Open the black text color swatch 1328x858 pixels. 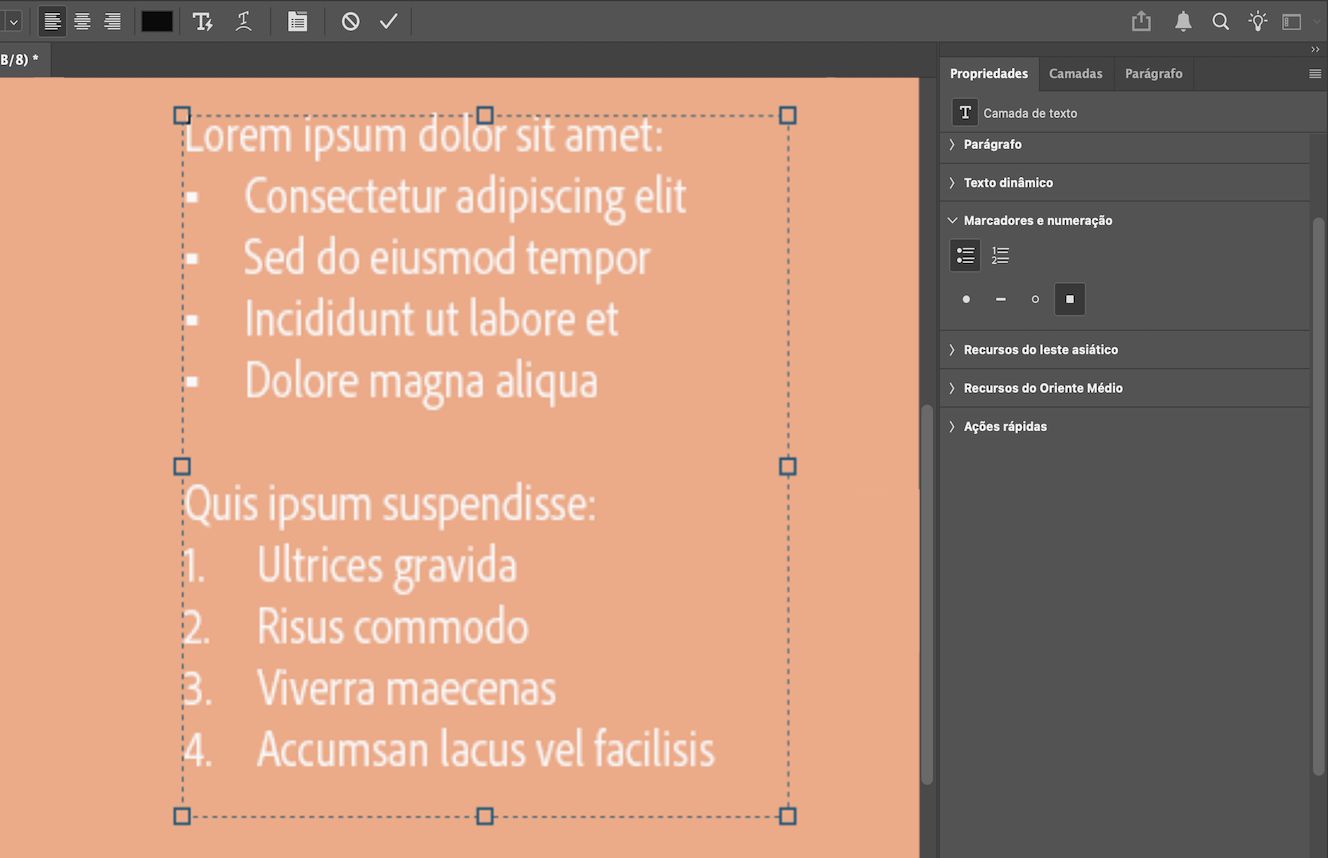click(x=157, y=21)
